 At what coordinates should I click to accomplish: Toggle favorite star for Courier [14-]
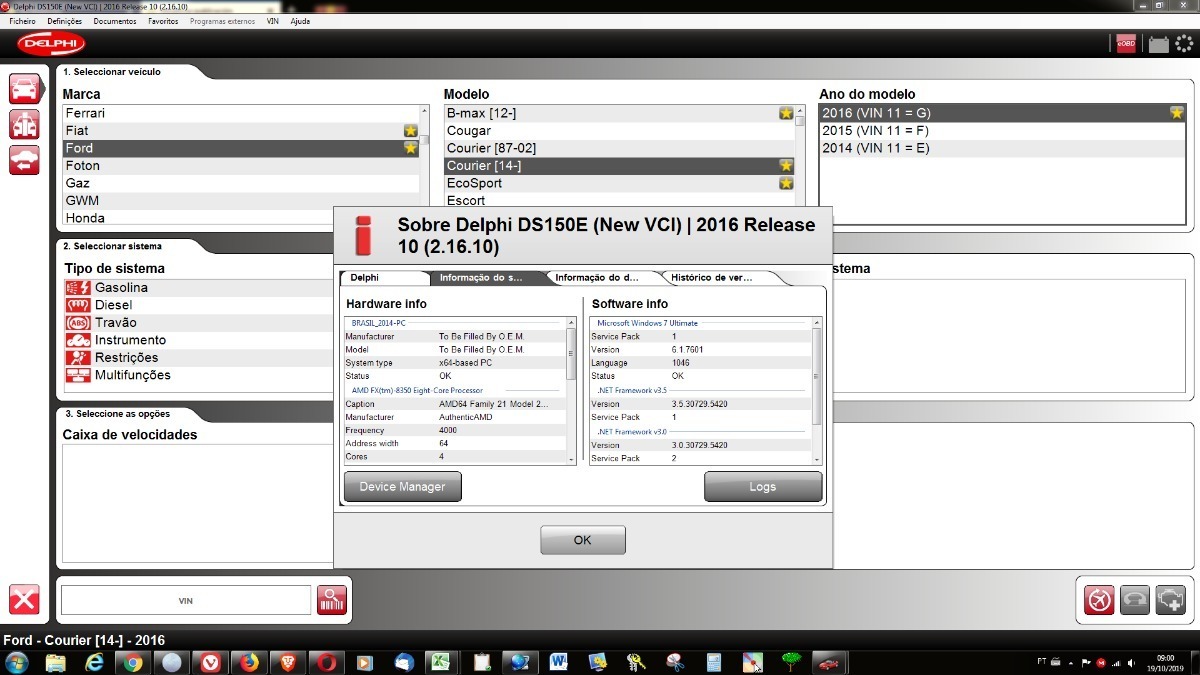(786, 166)
